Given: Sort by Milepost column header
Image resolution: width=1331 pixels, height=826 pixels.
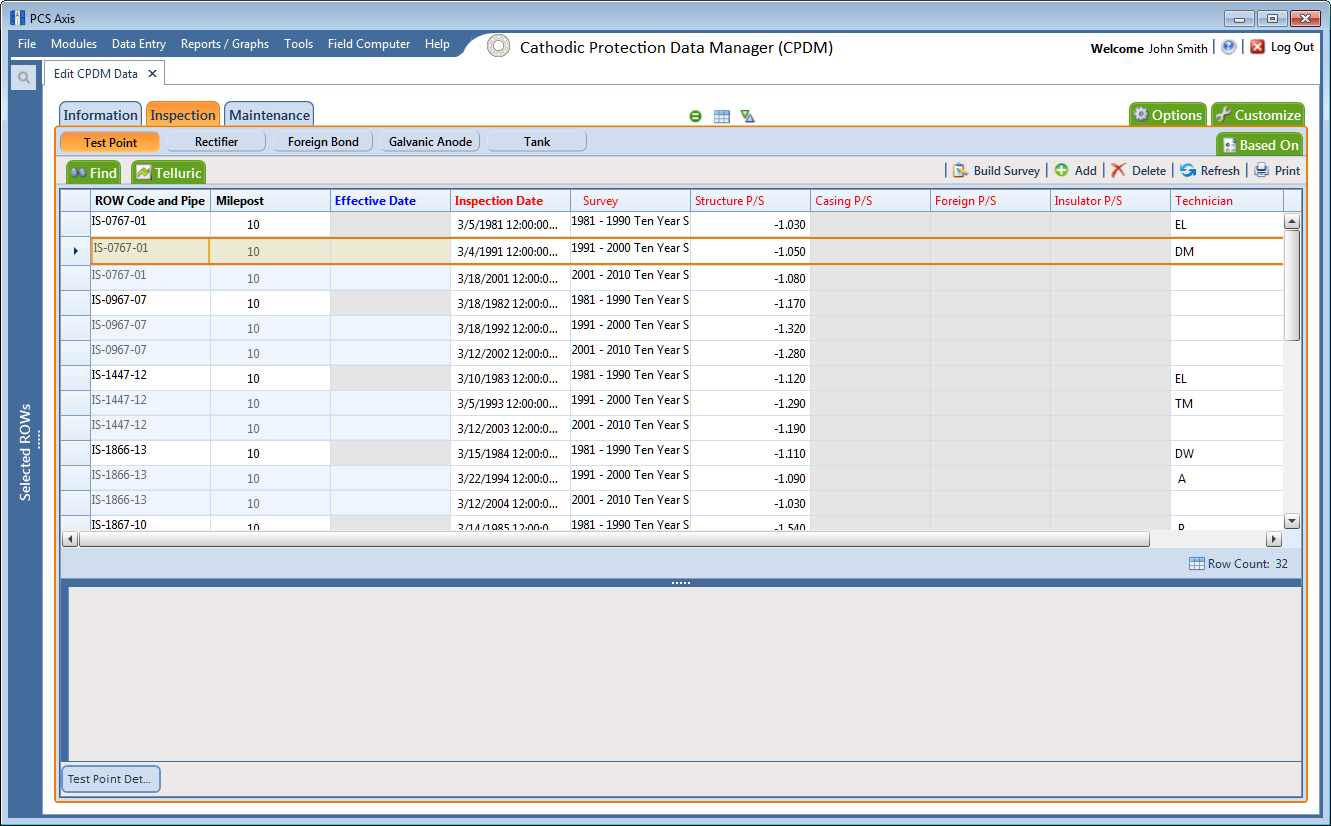Looking at the screenshot, I should [x=270, y=201].
